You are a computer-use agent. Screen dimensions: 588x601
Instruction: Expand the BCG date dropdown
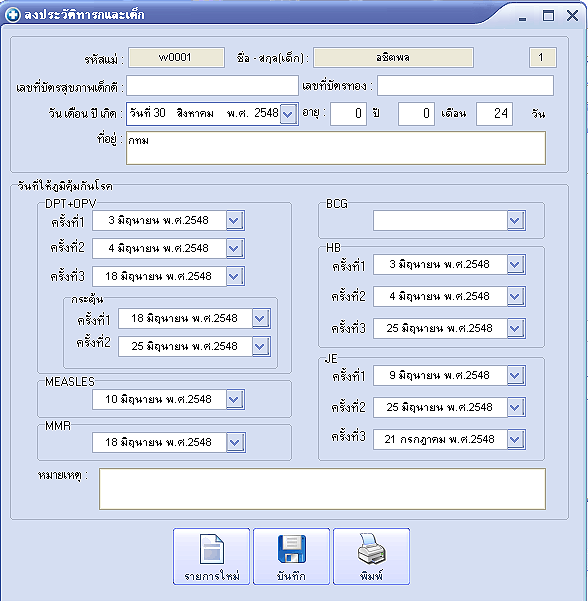coord(516,220)
